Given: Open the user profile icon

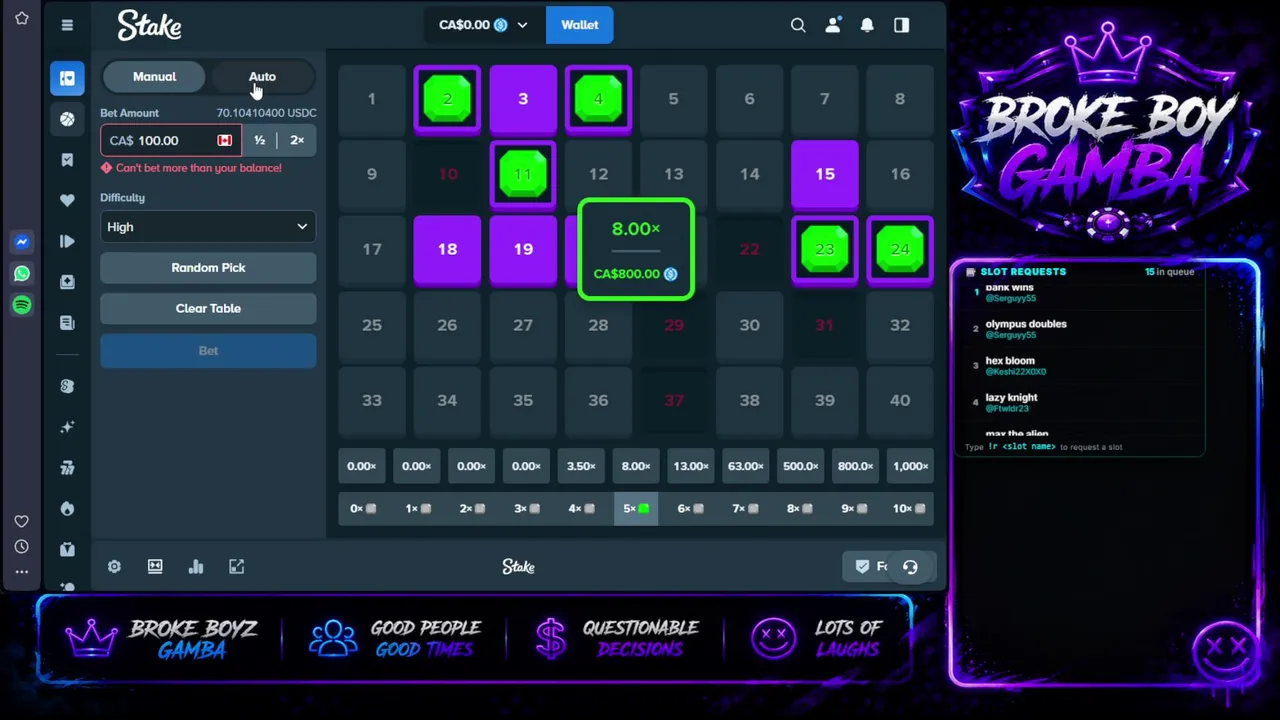Looking at the screenshot, I should (832, 25).
